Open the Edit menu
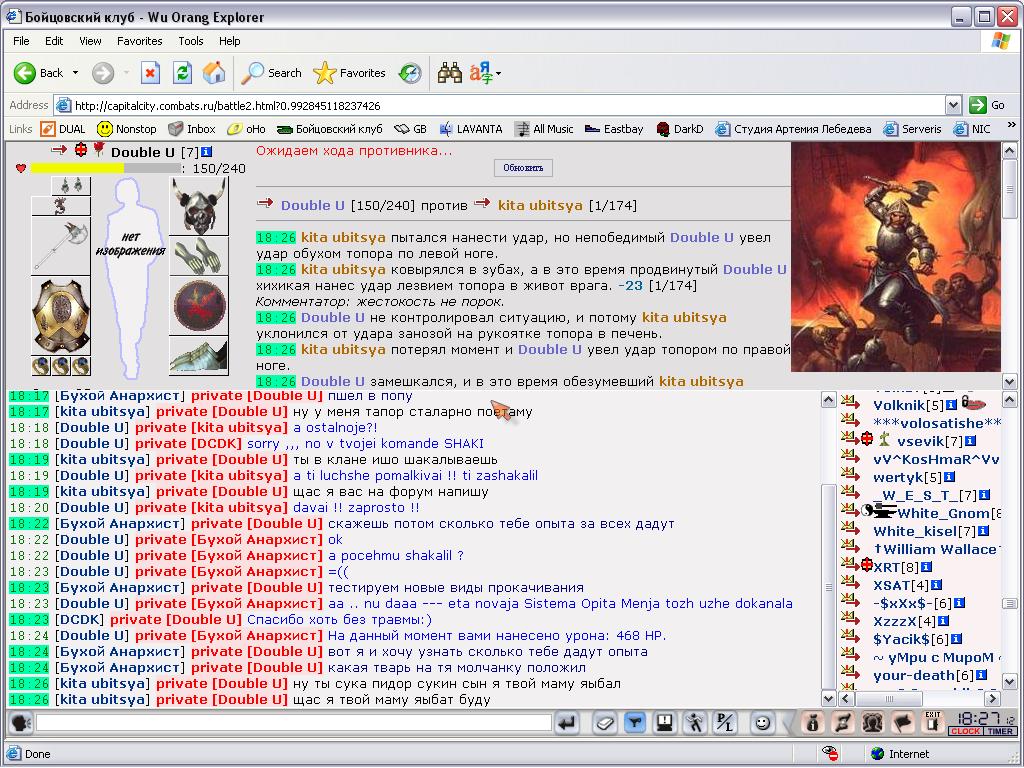Screen dimensions: 1024x768 pyautogui.click(x=54, y=41)
